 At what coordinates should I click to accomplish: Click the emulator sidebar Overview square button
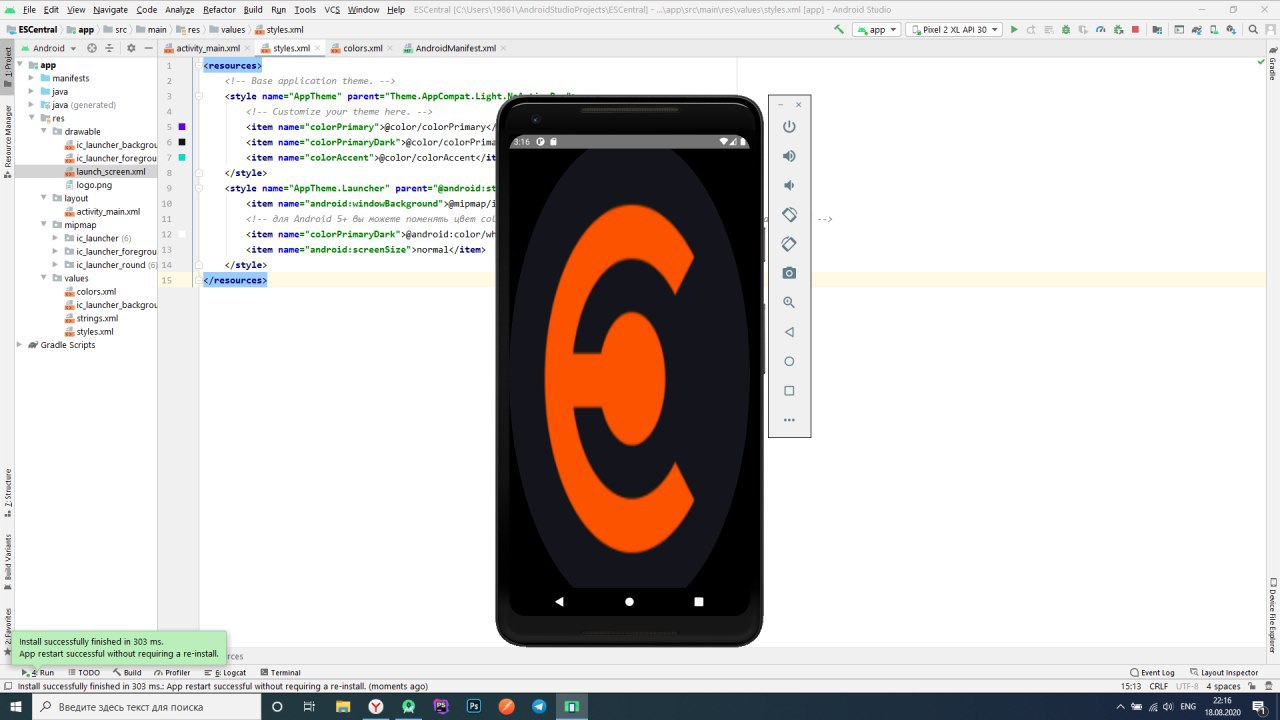coord(789,391)
